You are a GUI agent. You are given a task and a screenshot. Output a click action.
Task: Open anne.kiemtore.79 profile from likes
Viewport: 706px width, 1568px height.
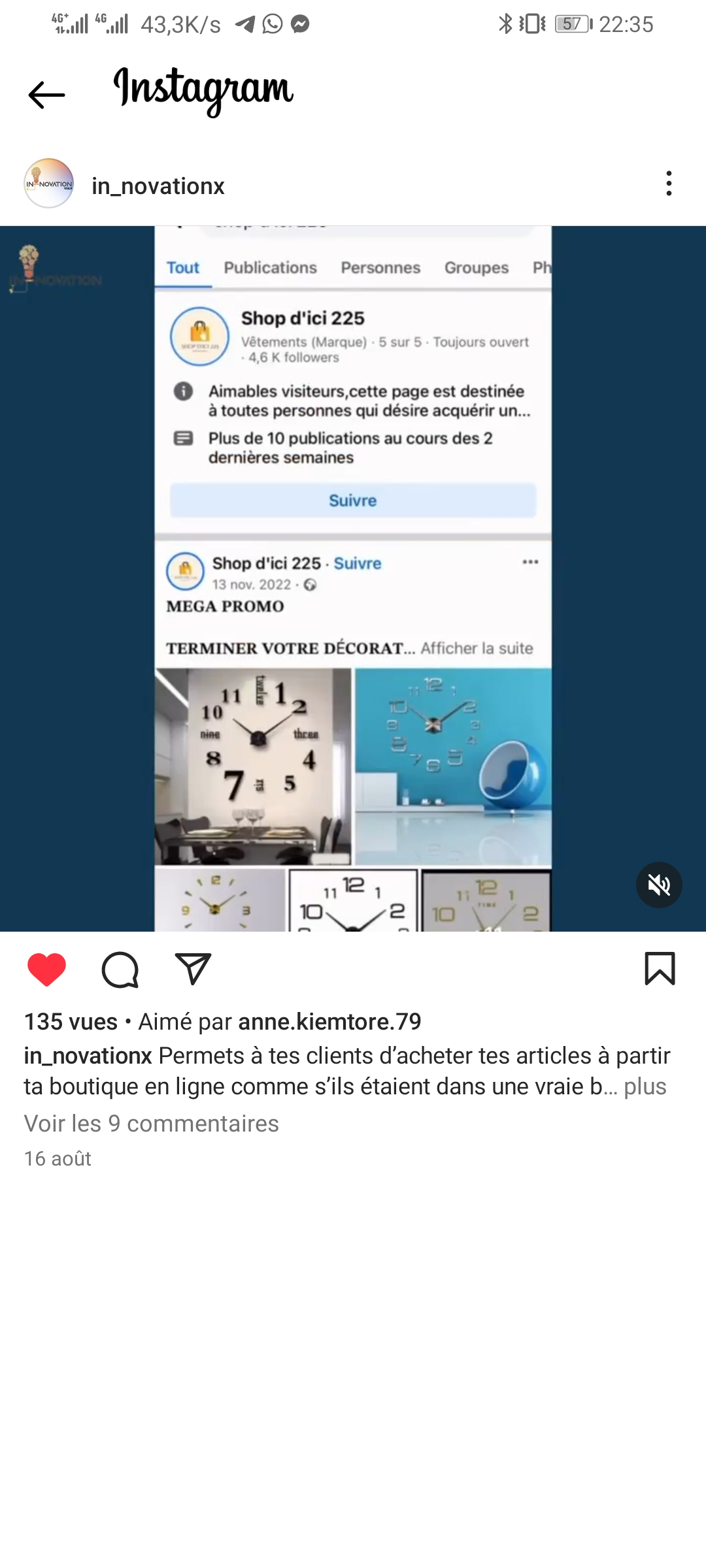[329, 1021]
